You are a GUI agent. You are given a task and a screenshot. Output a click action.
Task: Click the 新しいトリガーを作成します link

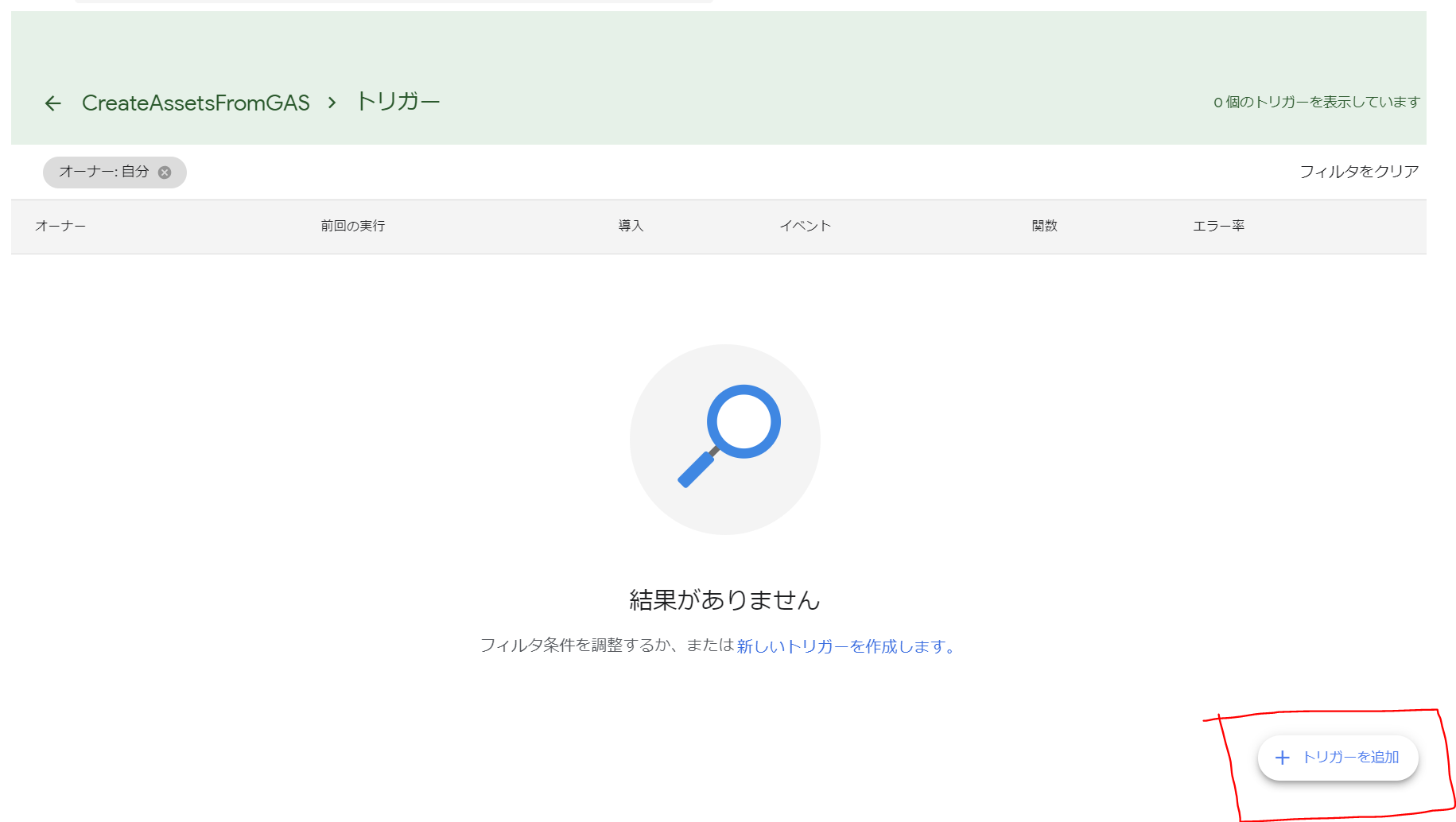coord(844,646)
